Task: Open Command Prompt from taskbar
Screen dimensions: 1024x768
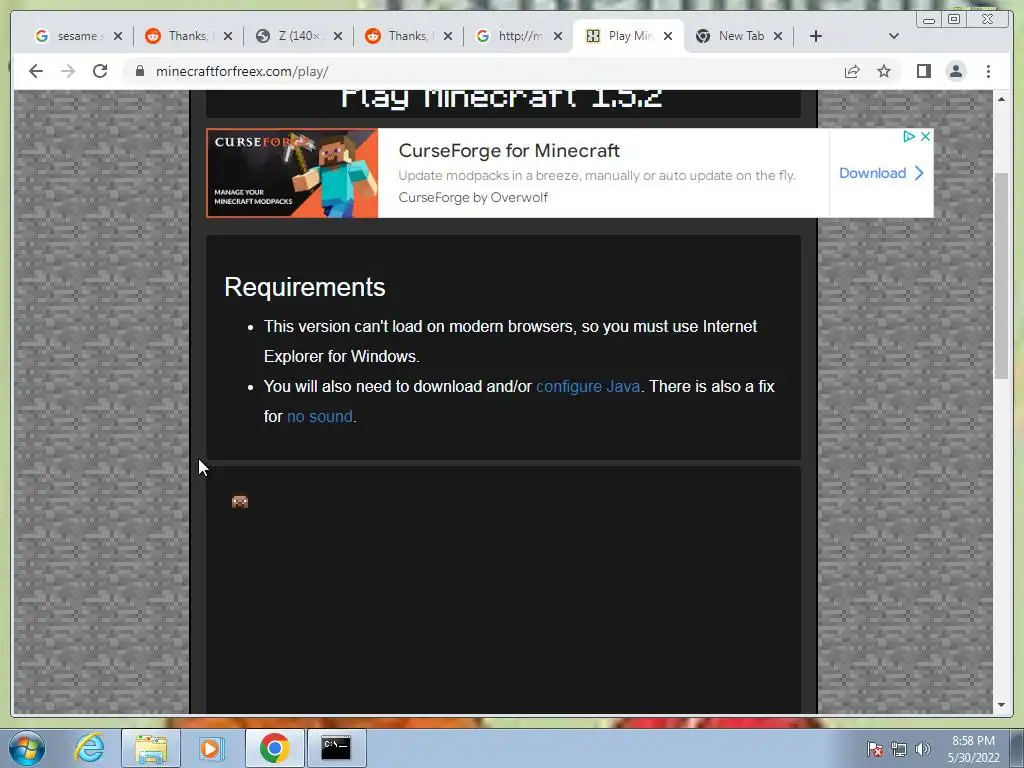Action: (x=336, y=748)
